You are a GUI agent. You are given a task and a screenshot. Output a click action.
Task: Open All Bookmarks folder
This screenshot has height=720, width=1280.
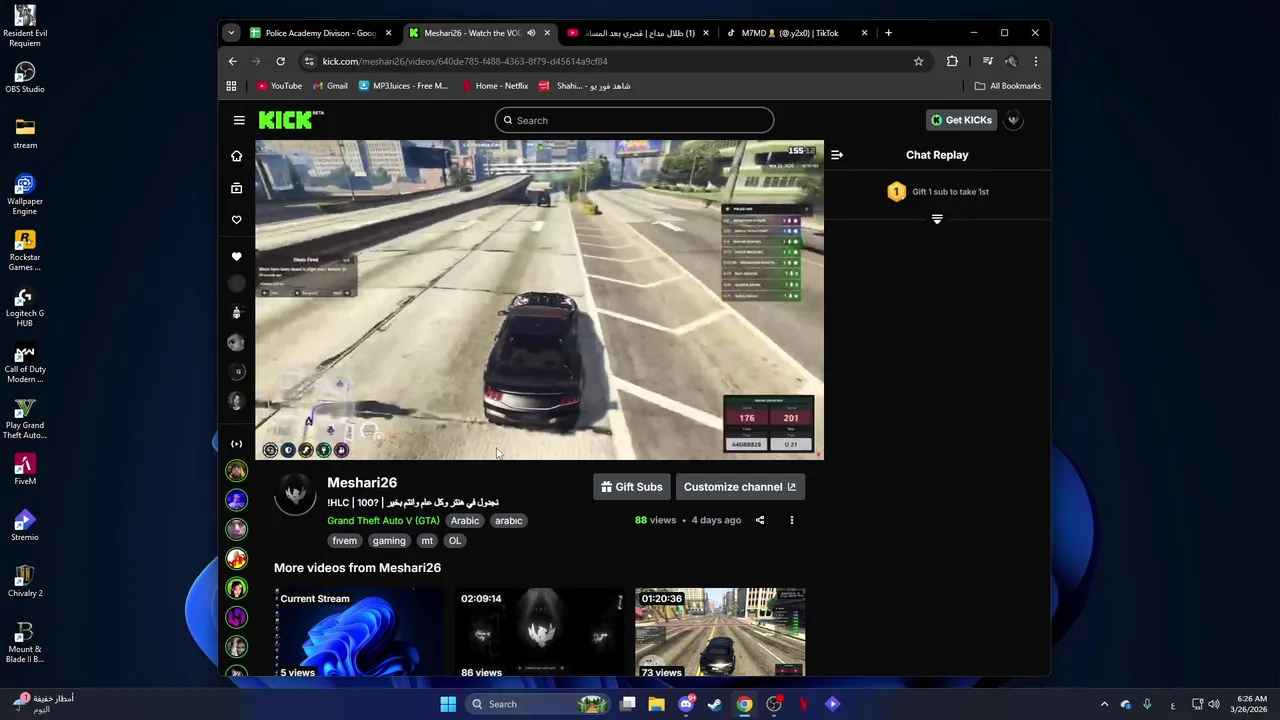1008,86
